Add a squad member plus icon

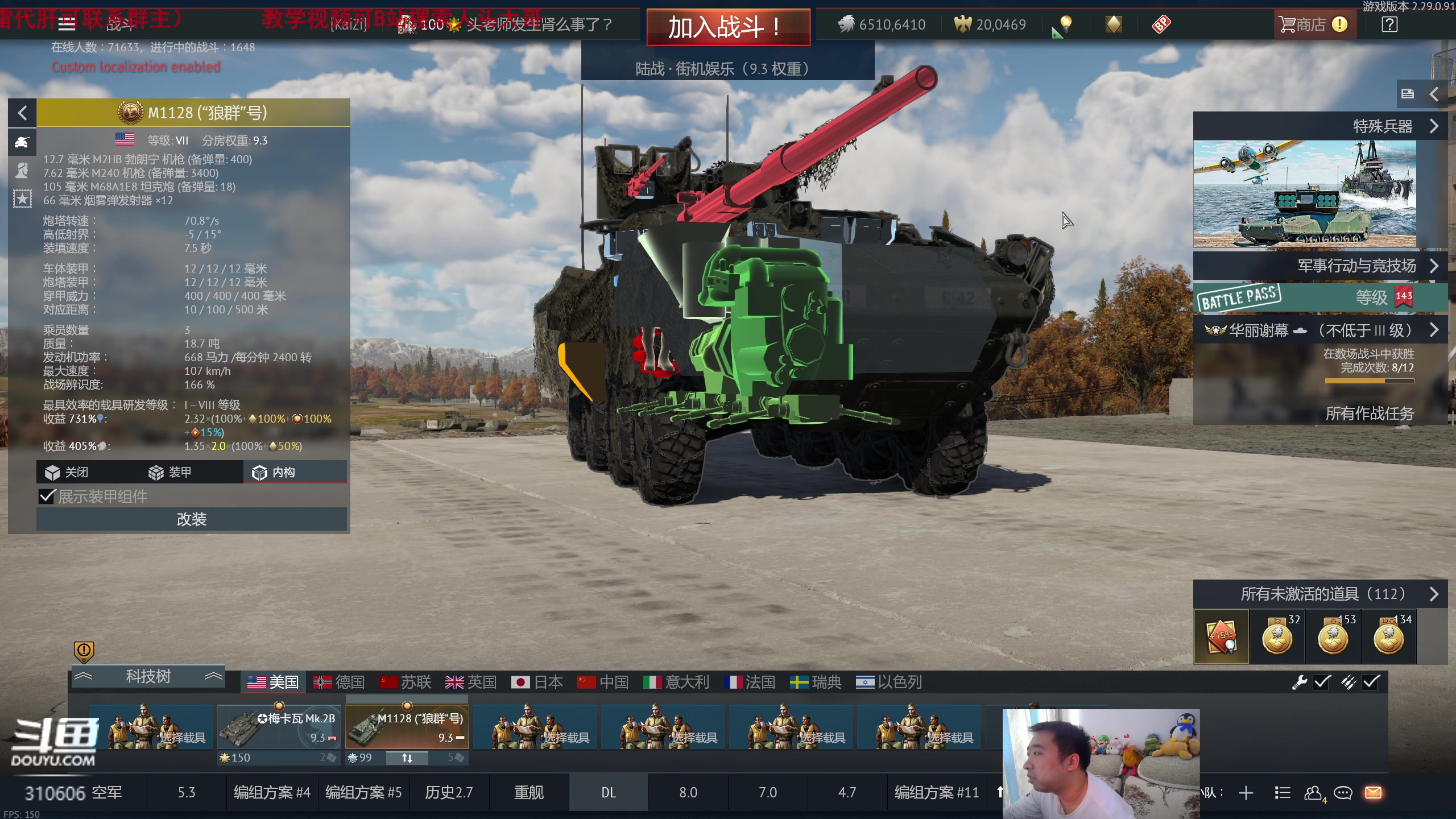point(1246,793)
